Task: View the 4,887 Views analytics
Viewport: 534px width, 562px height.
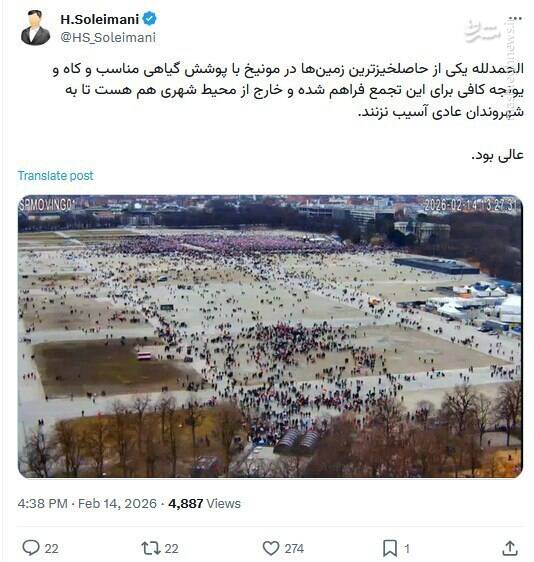Action: click(204, 503)
